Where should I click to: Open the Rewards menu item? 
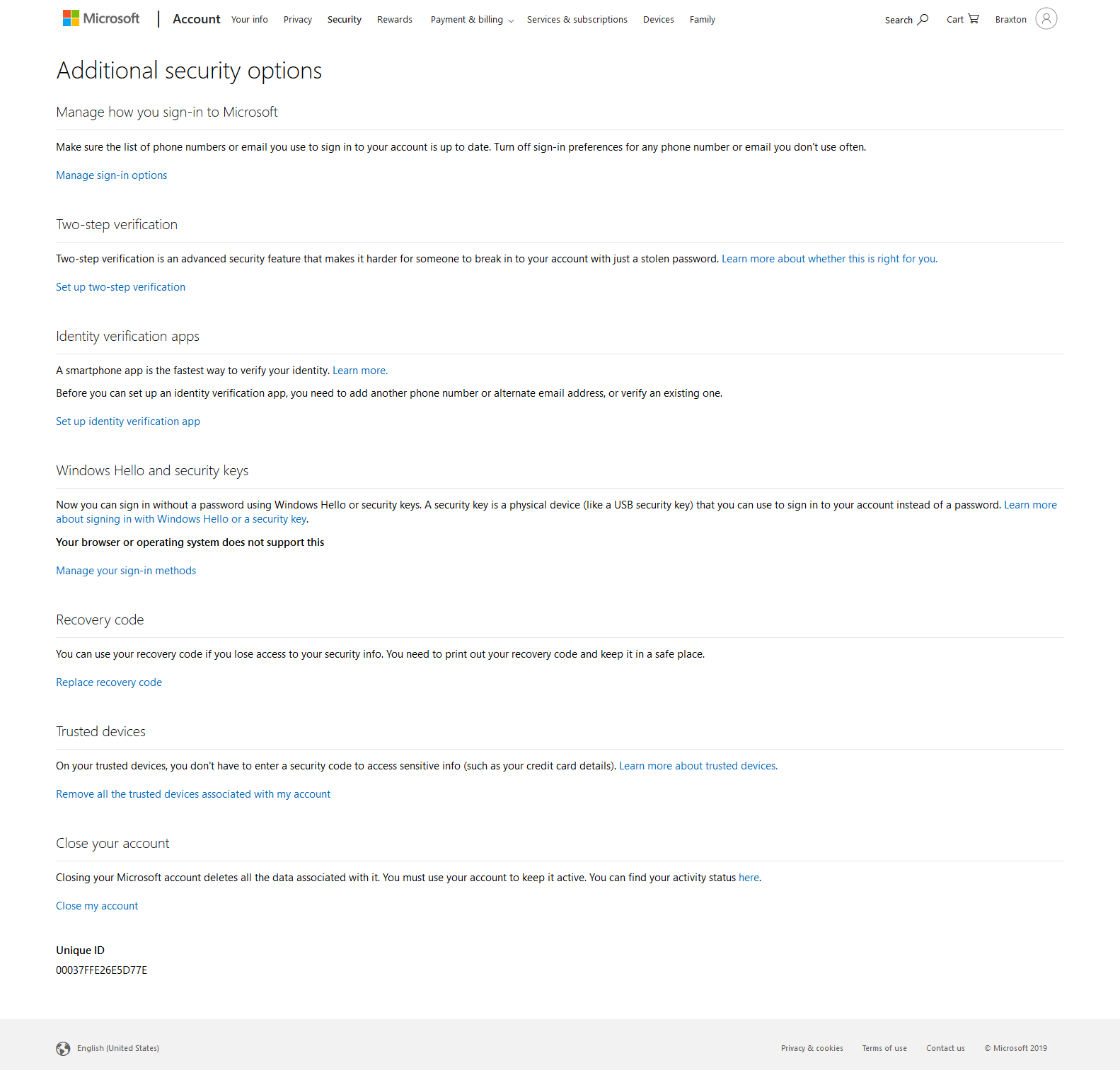tap(395, 19)
